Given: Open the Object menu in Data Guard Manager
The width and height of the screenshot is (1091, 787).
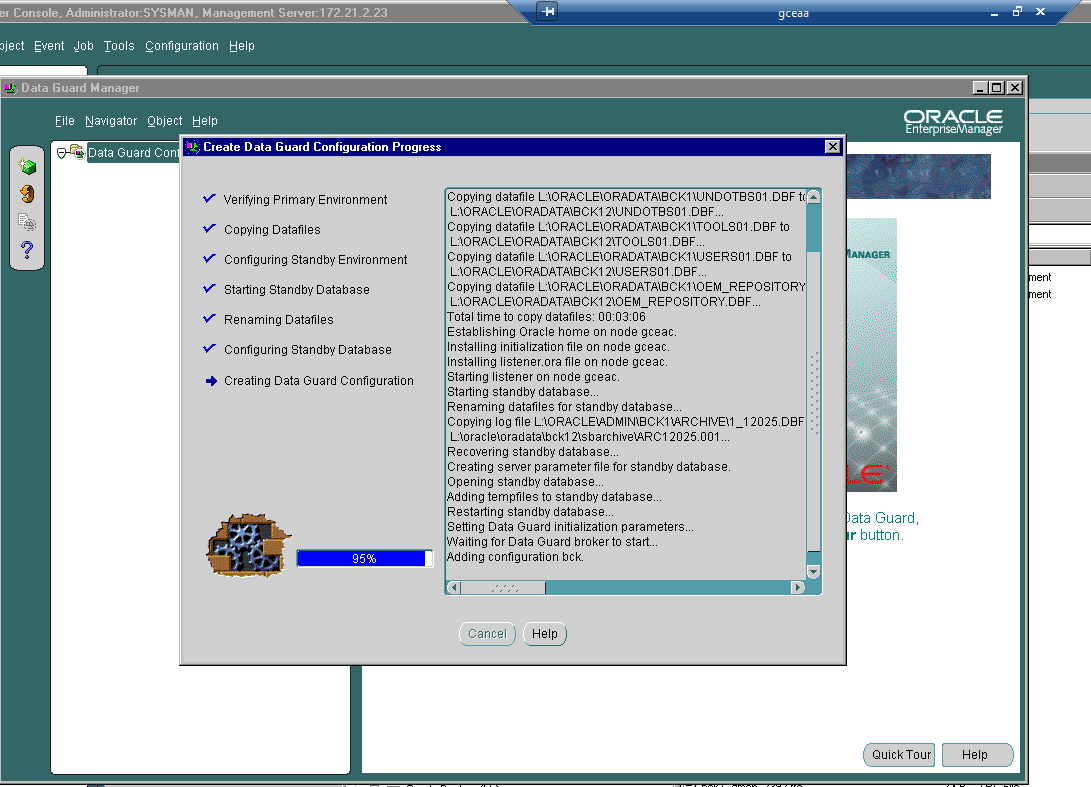Looking at the screenshot, I should (165, 121).
